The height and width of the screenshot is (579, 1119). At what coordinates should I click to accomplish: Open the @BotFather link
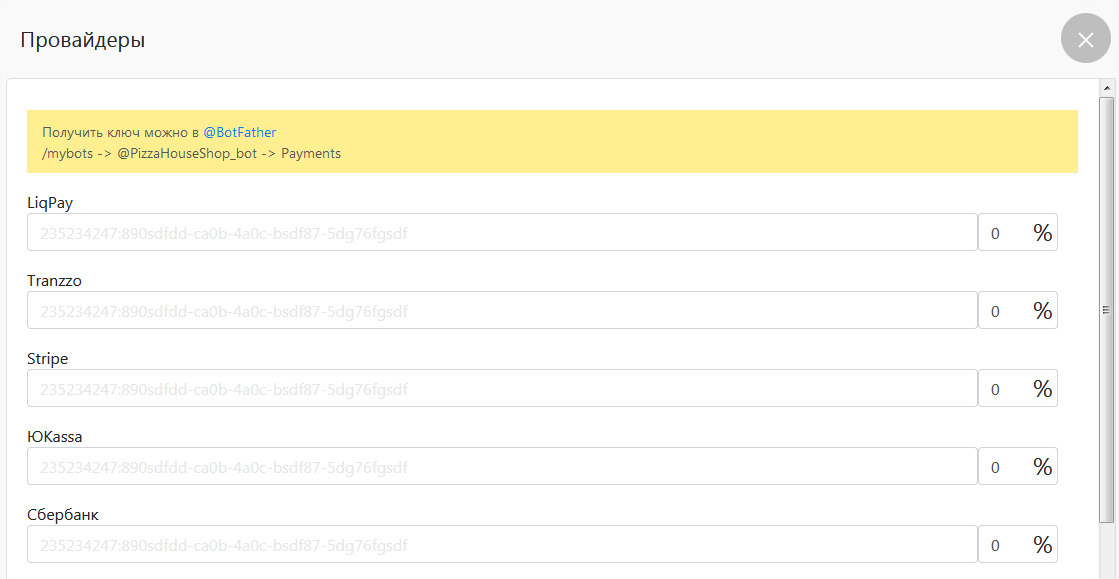point(240,132)
